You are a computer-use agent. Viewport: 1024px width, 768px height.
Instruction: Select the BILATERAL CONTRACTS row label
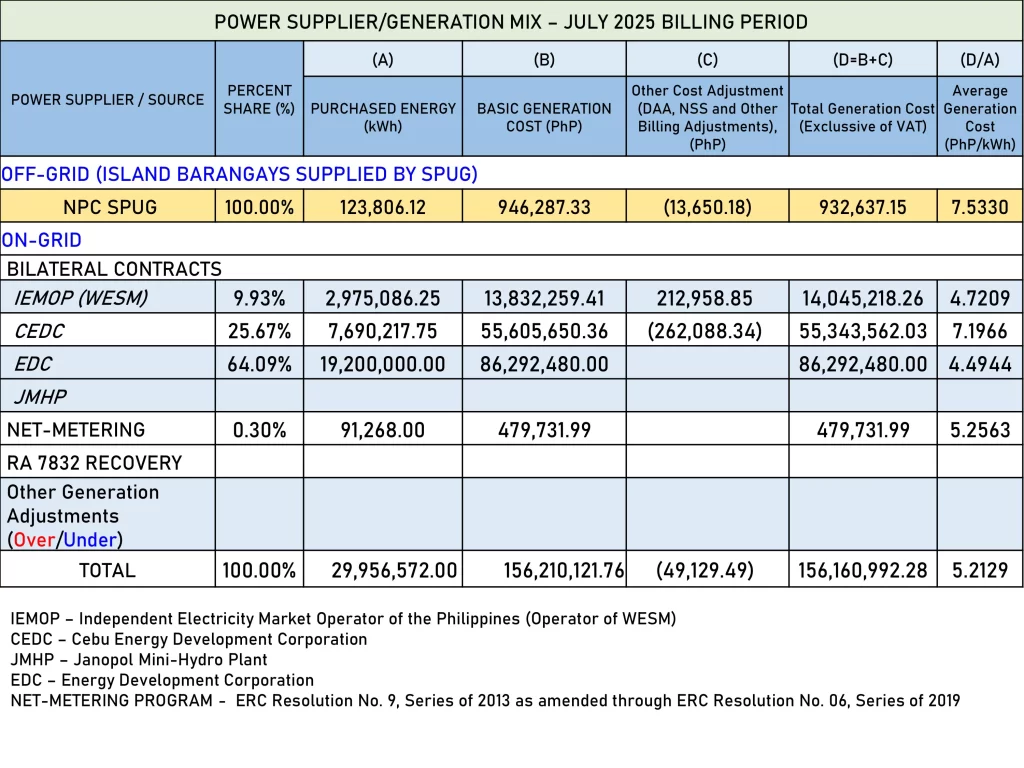click(x=114, y=269)
